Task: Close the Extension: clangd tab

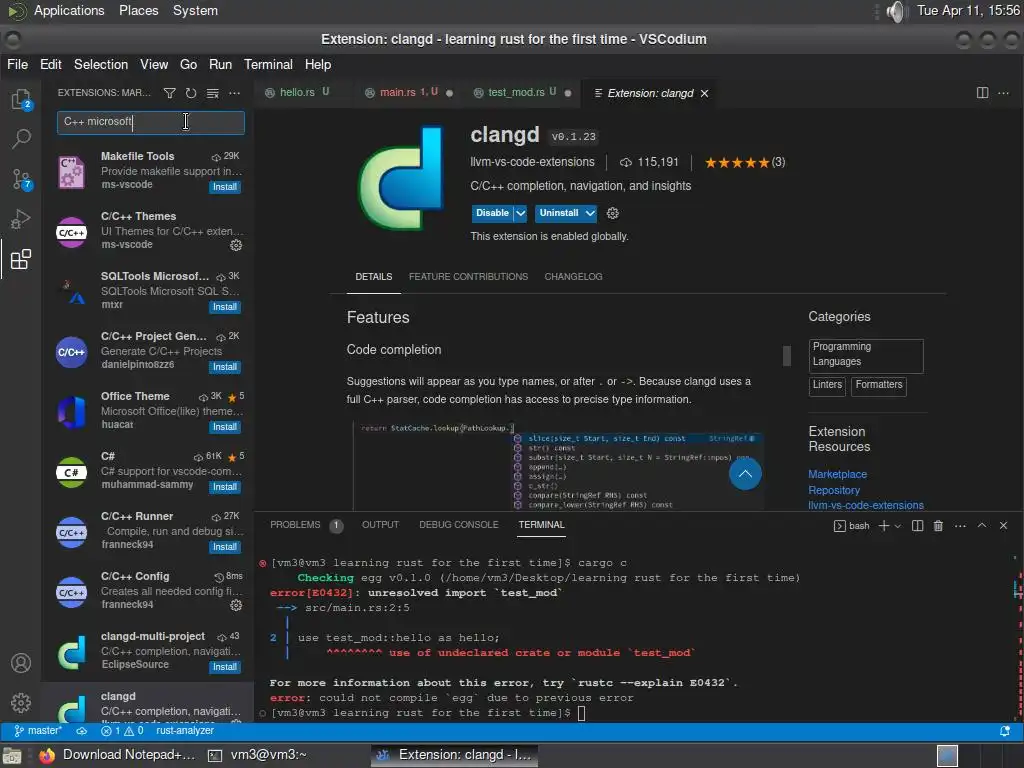Action: [705, 93]
